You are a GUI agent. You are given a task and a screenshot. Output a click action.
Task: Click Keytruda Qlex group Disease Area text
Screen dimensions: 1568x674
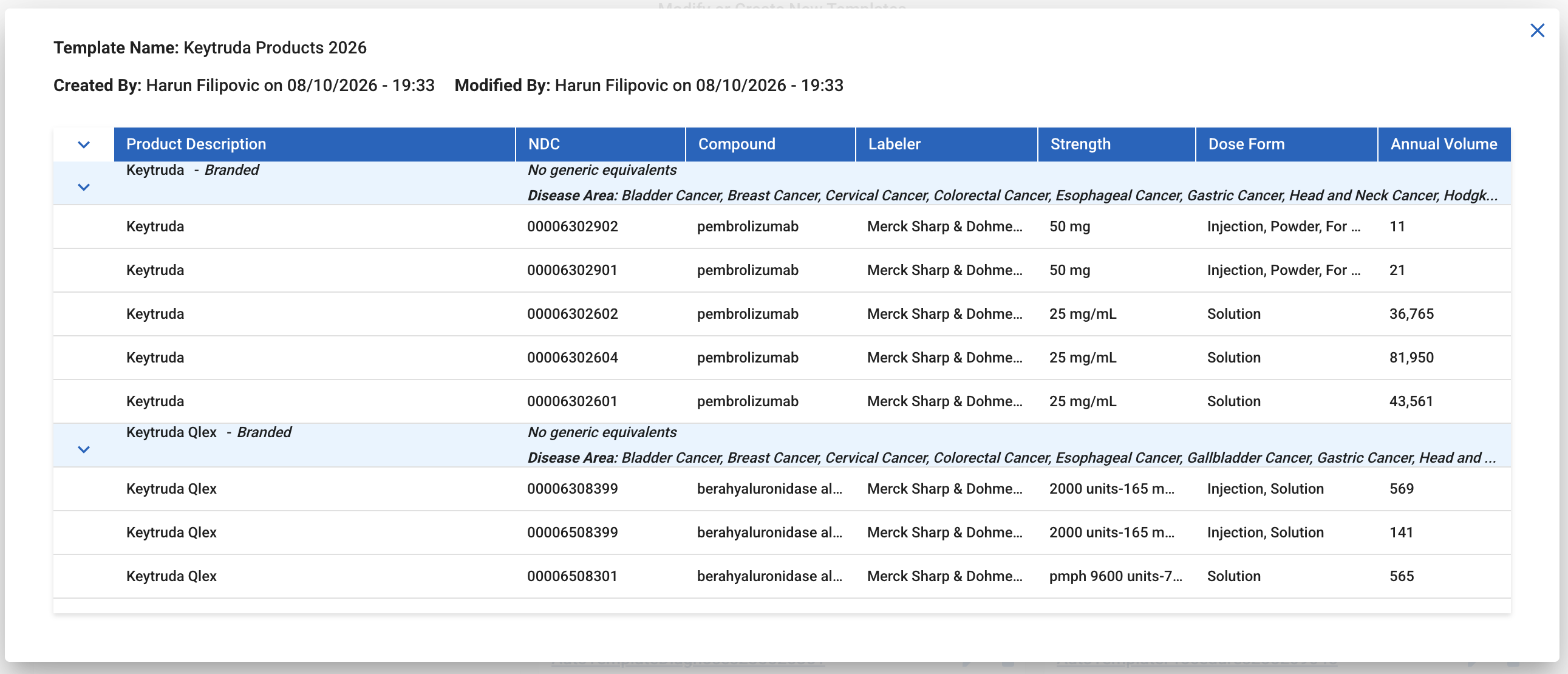[x=1012, y=458]
